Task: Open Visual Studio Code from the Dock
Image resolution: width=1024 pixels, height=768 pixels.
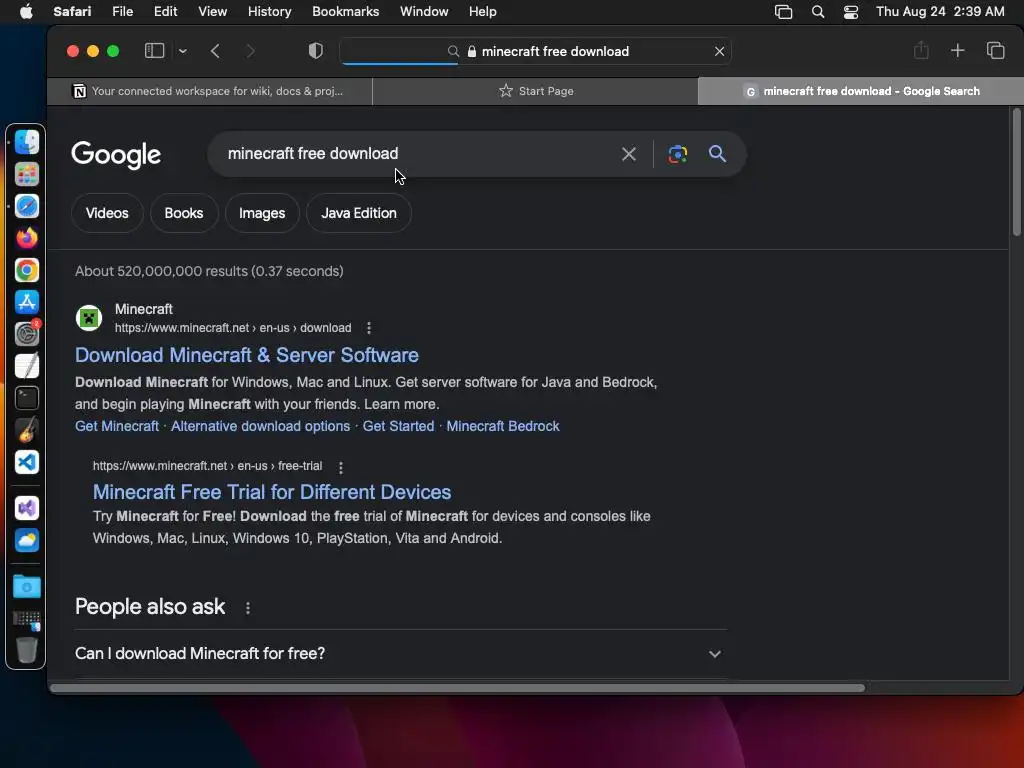Action: 27,462
